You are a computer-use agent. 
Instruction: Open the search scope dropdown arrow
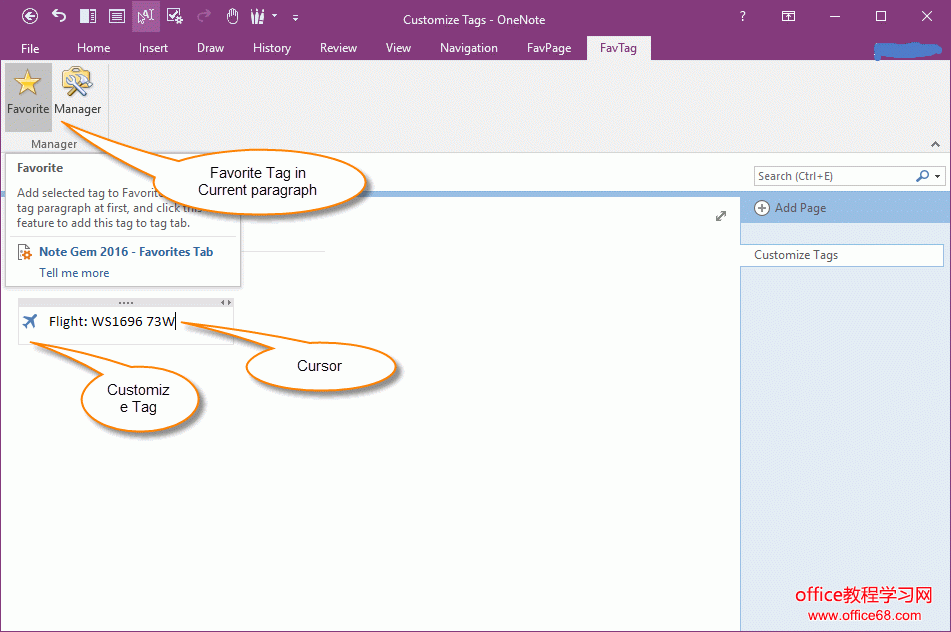click(938, 176)
